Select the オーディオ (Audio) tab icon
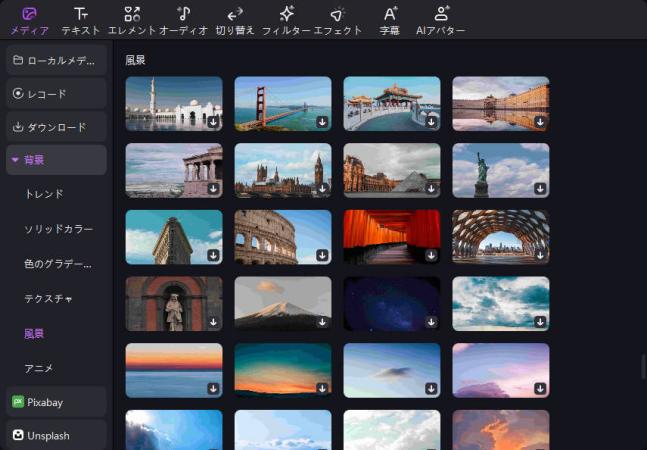 (x=183, y=20)
